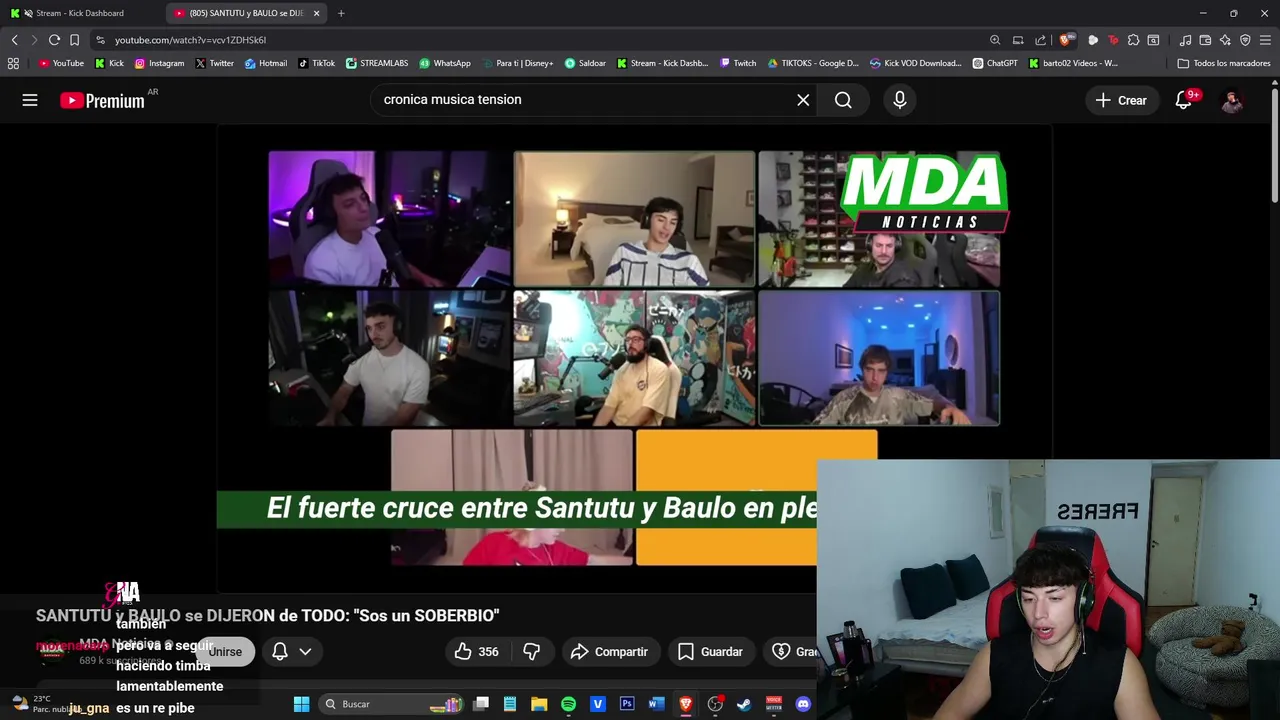Image resolution: width=1280 pixels, height=720 pixels.
Task: Share the video via Compartir
Action: pos(609,652)
